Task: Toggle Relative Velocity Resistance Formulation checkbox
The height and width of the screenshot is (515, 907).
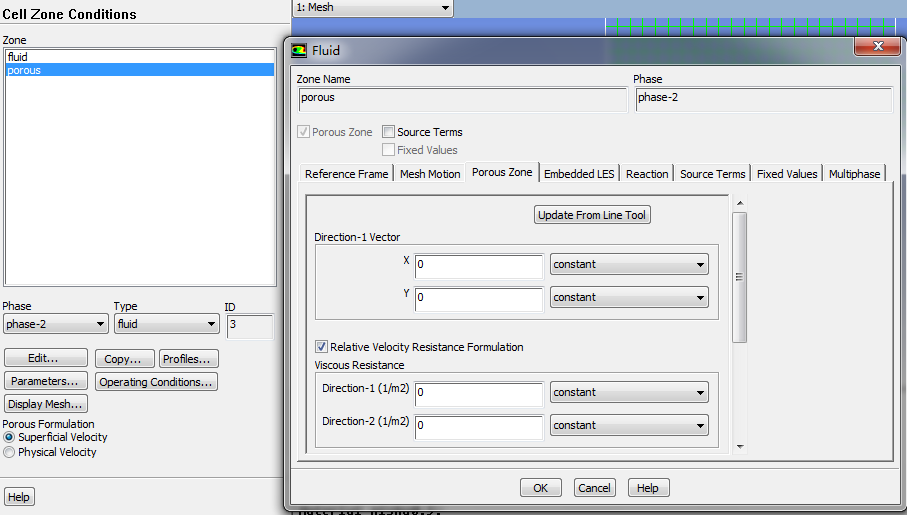Action: 321,347
